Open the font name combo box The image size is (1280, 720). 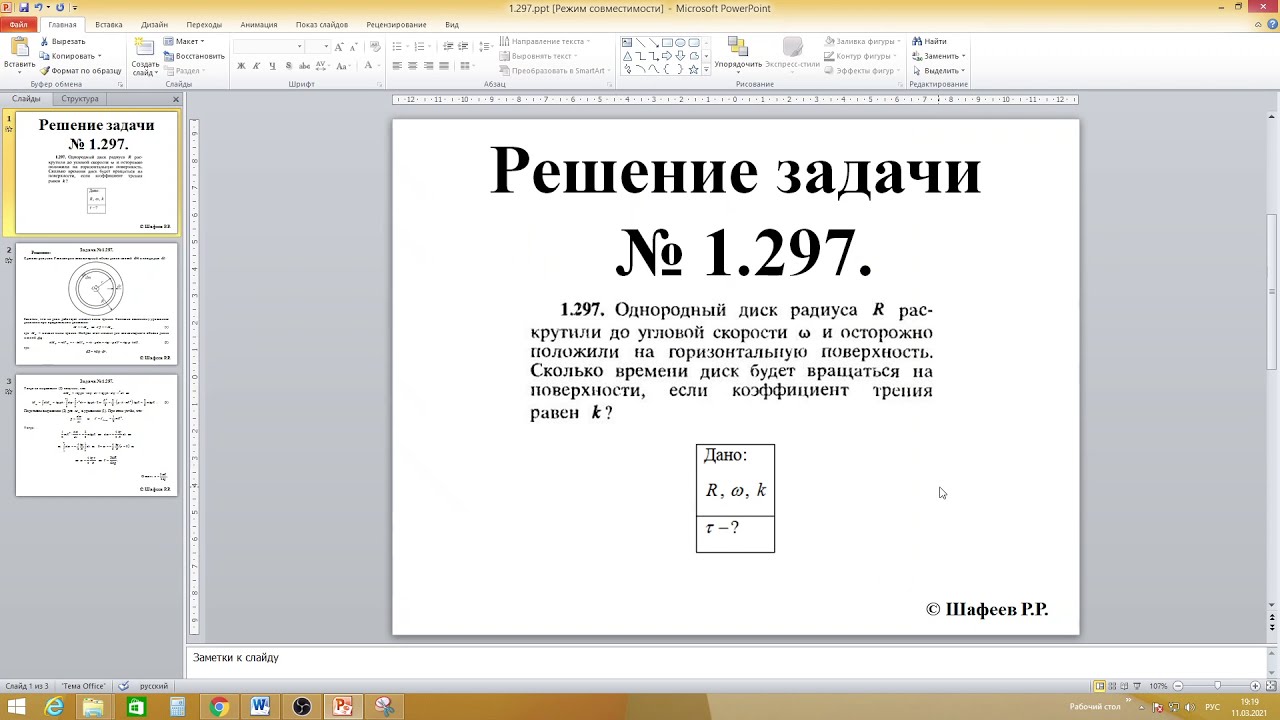click(x=268, y=47)
